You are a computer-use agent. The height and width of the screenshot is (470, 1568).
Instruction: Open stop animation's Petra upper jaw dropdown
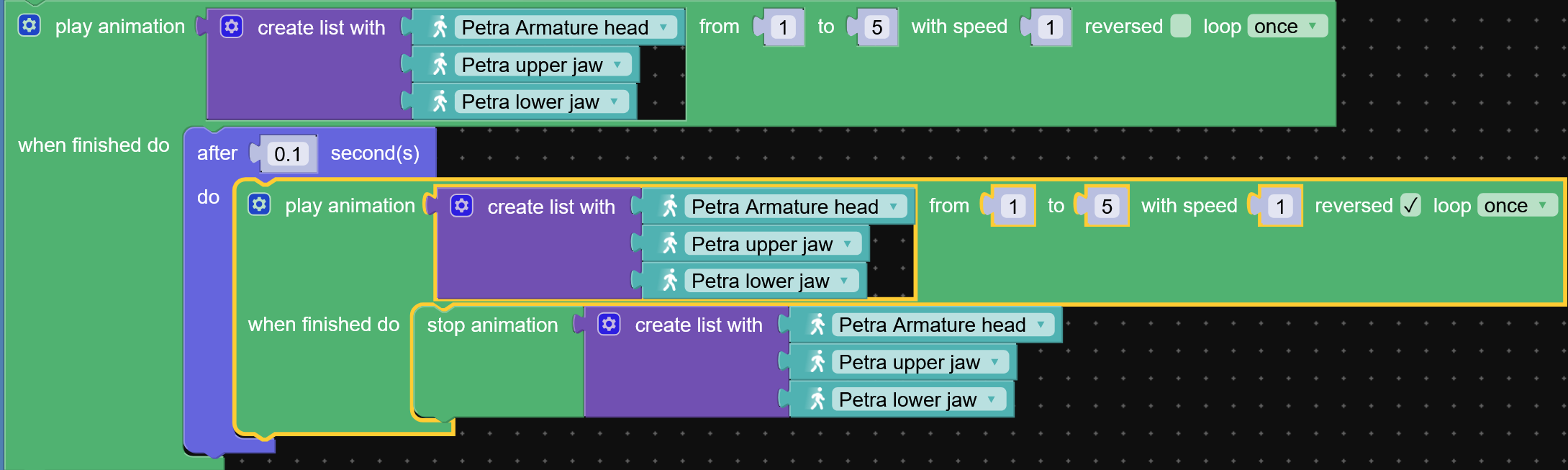click(x=920, y=362)
